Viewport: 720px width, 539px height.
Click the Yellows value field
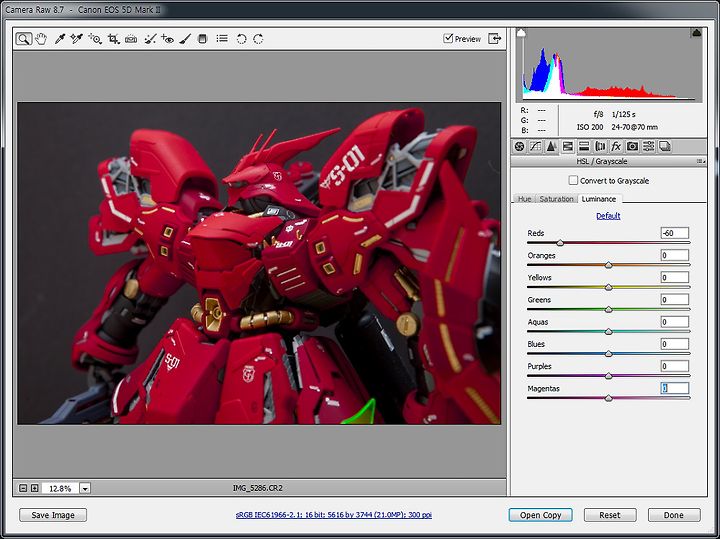[675, 277]
